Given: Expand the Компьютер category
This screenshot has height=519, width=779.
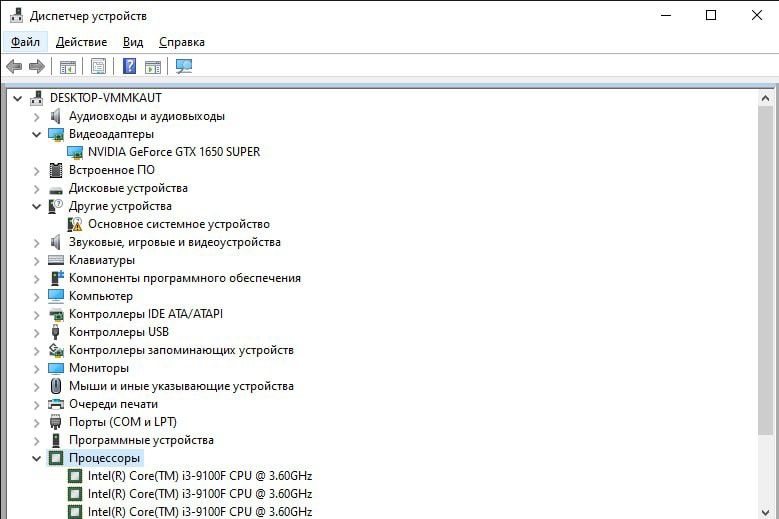Looking at the screenshot, I should point(36,297).
